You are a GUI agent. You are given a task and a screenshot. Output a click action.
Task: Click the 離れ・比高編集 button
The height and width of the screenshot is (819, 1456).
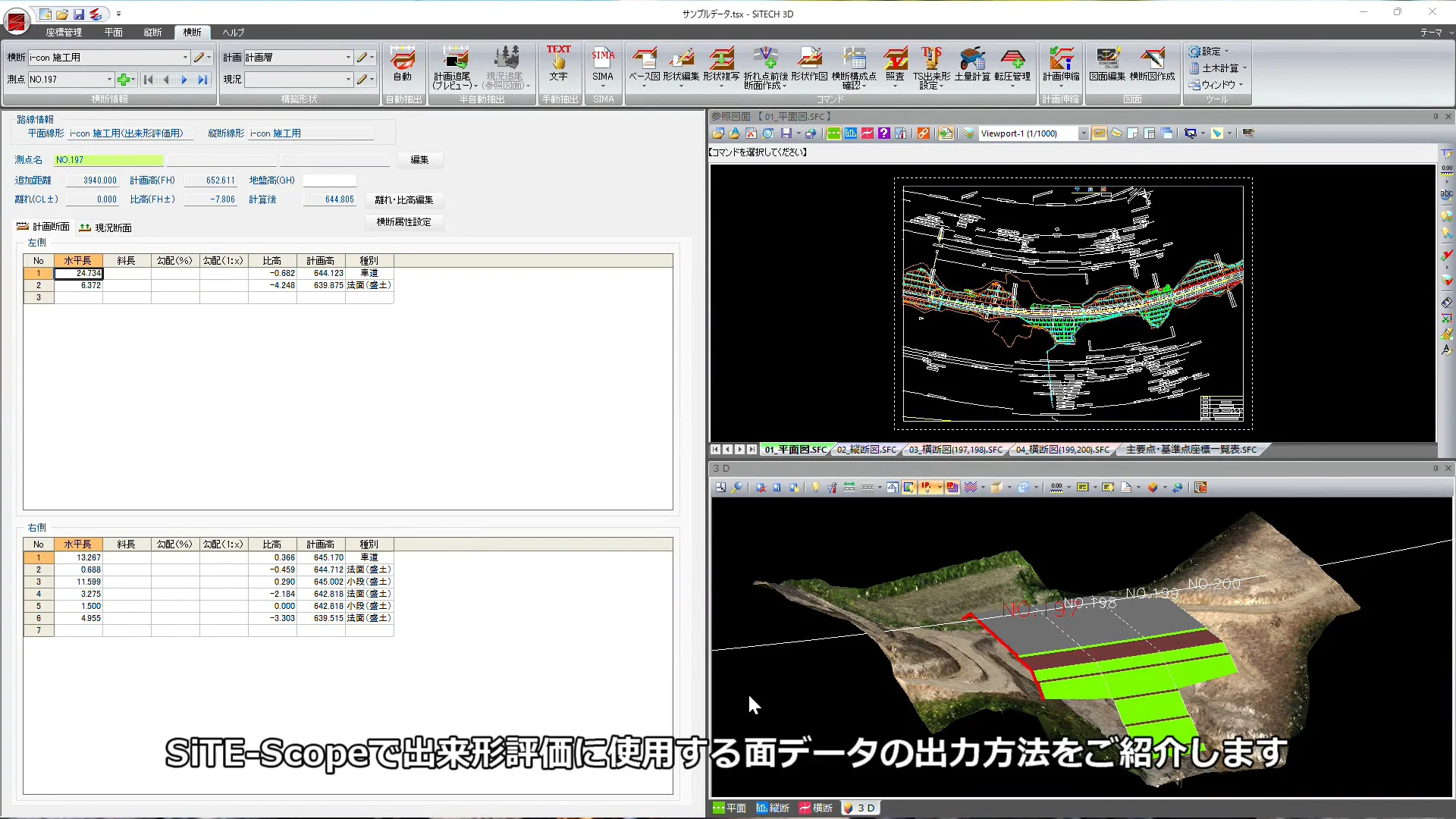point(404,200)
